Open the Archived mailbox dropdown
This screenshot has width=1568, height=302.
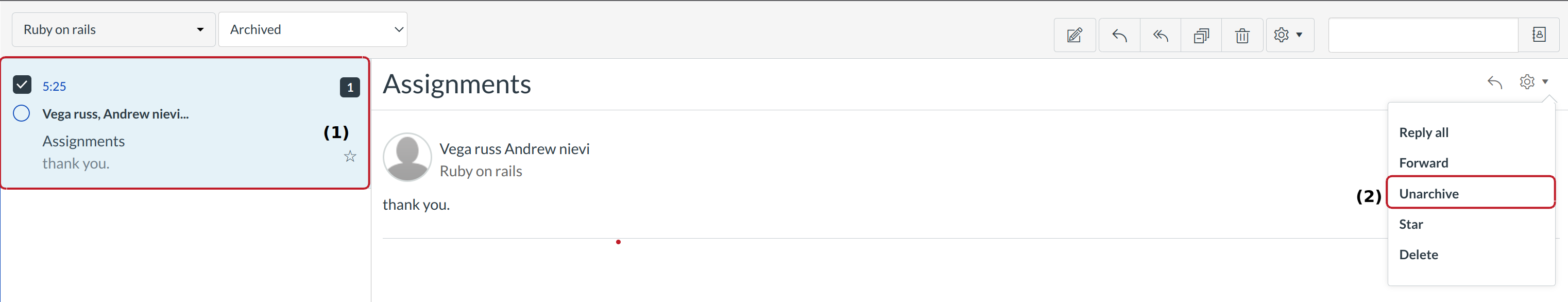313,30
